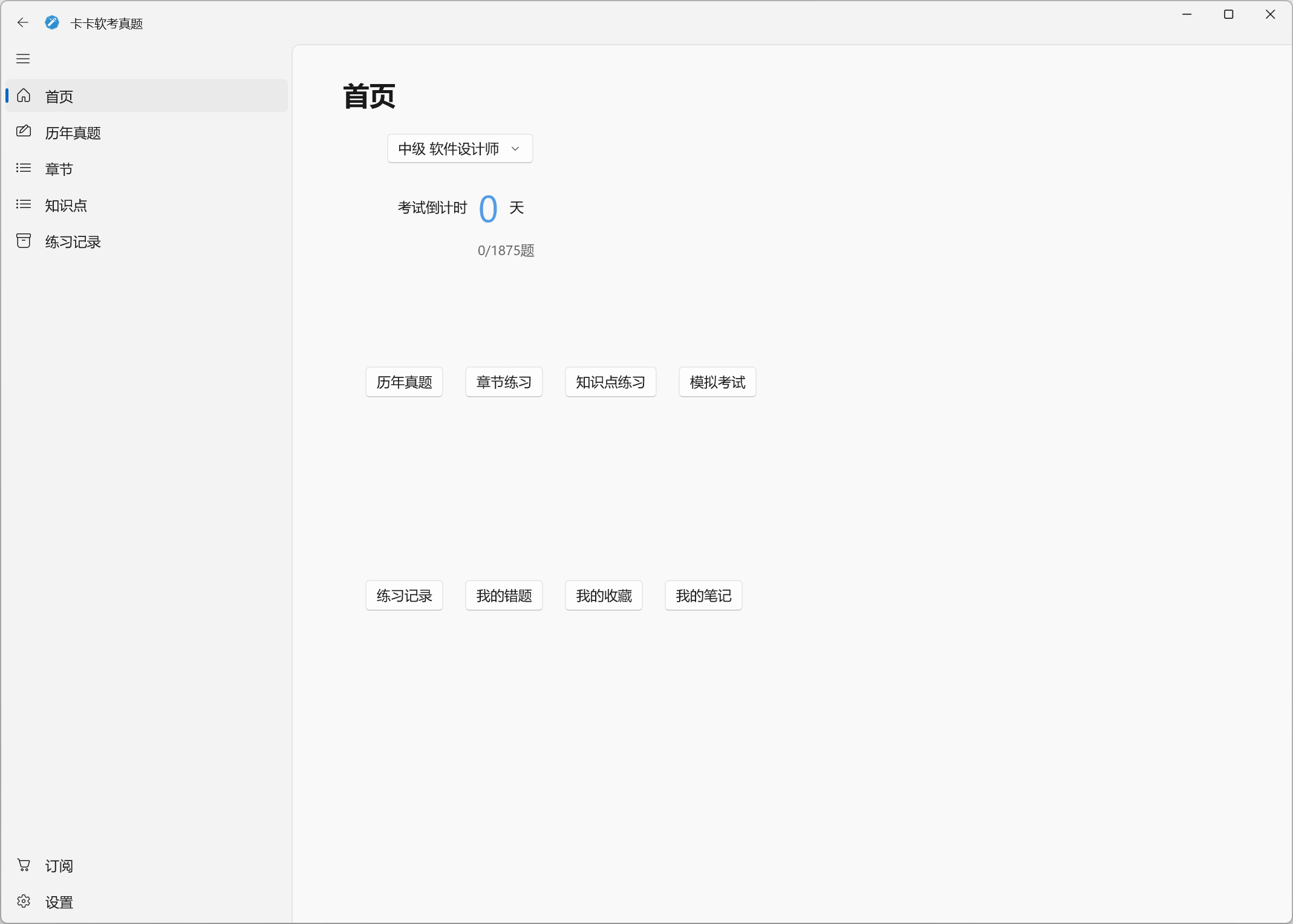The width and height of the screenshot is (1293, 924).
Task: Open the 历年真题 button on homepage
Action: [404, 382]
